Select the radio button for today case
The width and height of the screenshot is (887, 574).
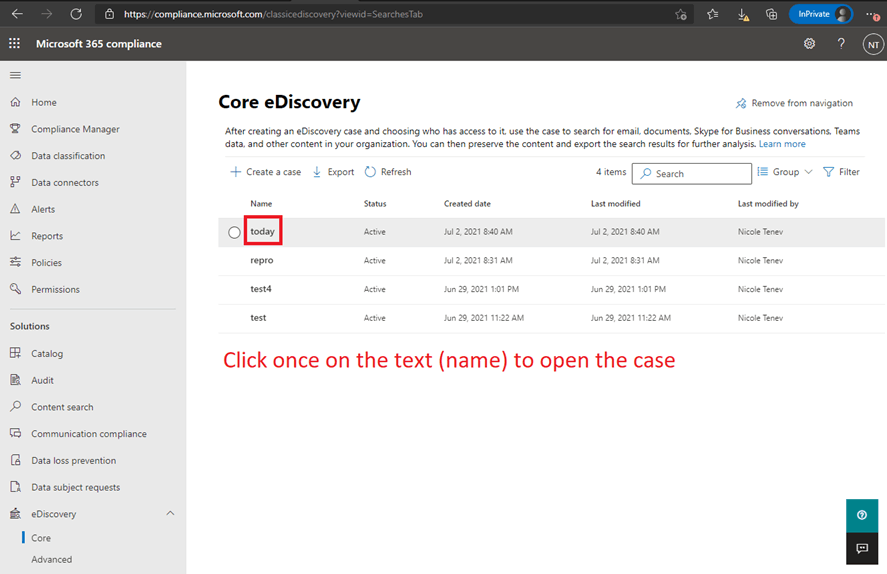(234, 232)
